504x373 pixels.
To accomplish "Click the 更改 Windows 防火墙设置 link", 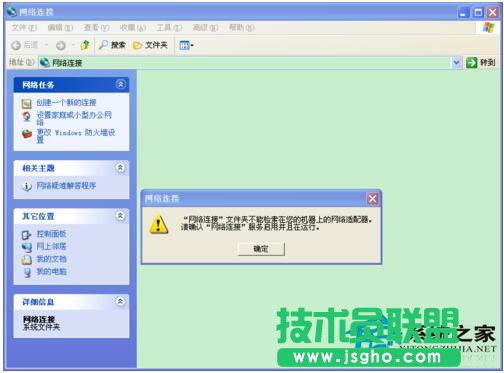I will (76, 136).
